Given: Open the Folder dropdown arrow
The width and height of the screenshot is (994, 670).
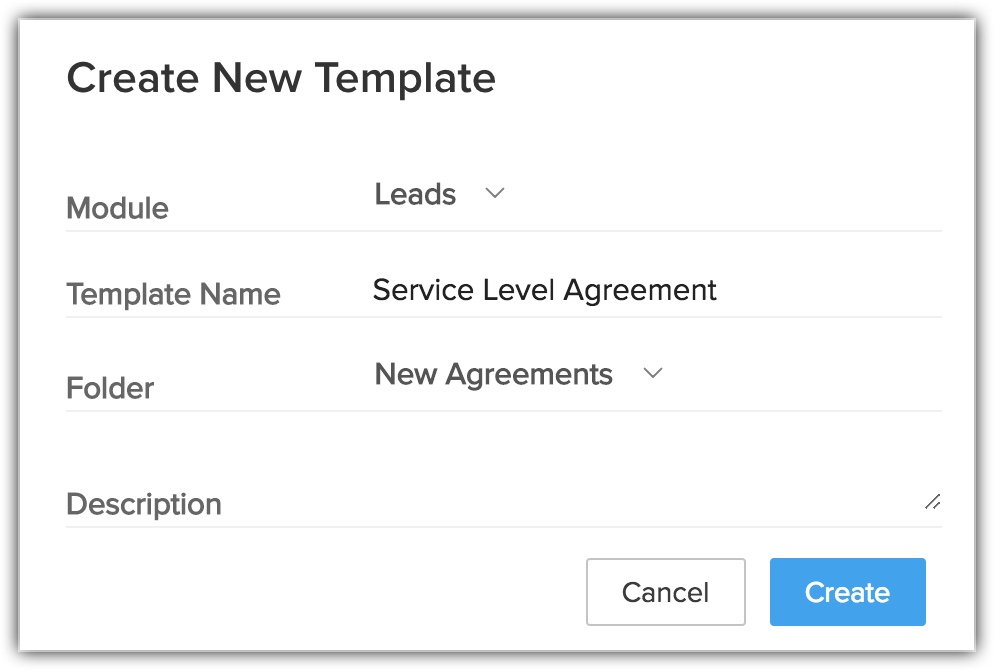Looking at the screenshot, I should [653, 374].
